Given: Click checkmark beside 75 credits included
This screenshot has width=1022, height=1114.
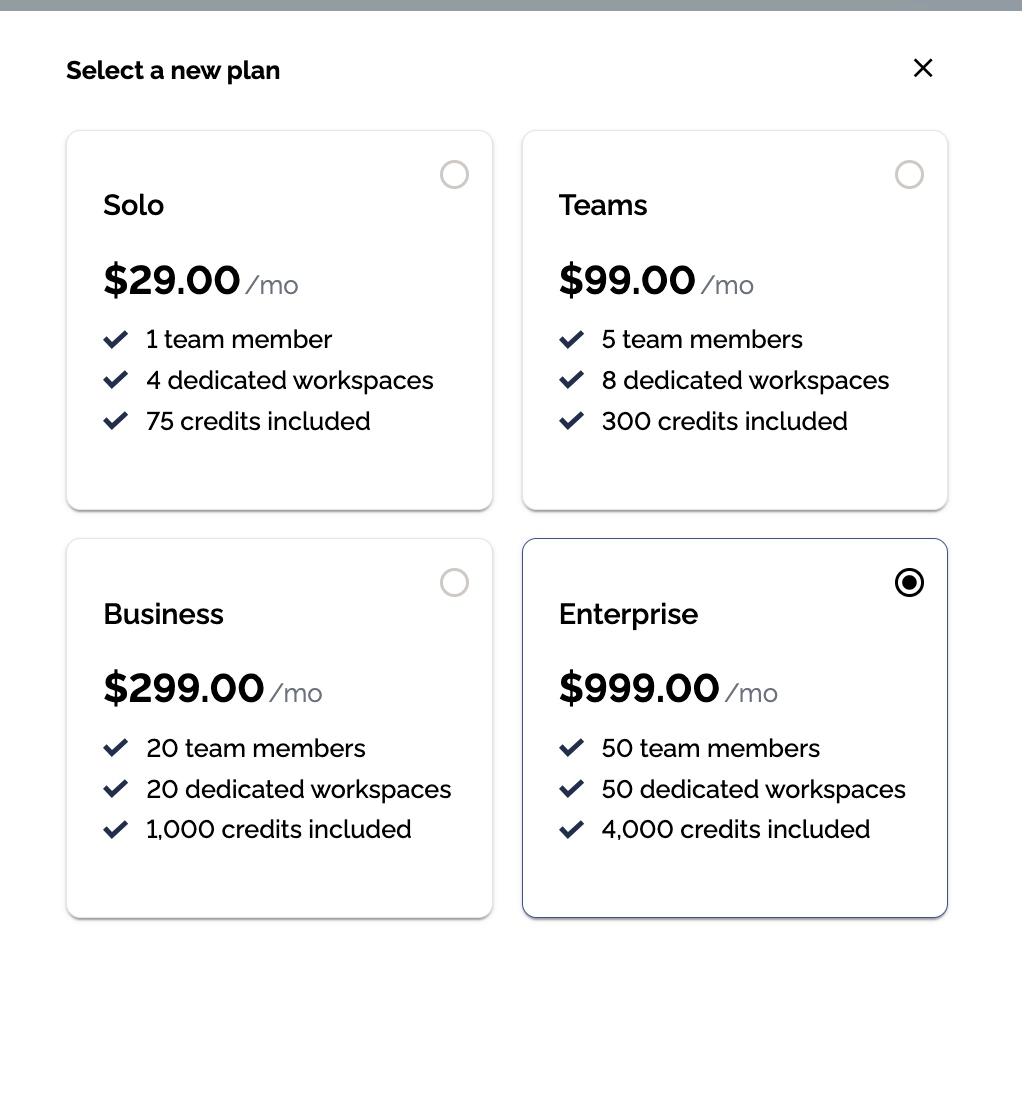Looking at the screenshot, I should click(x=116, y=422).
